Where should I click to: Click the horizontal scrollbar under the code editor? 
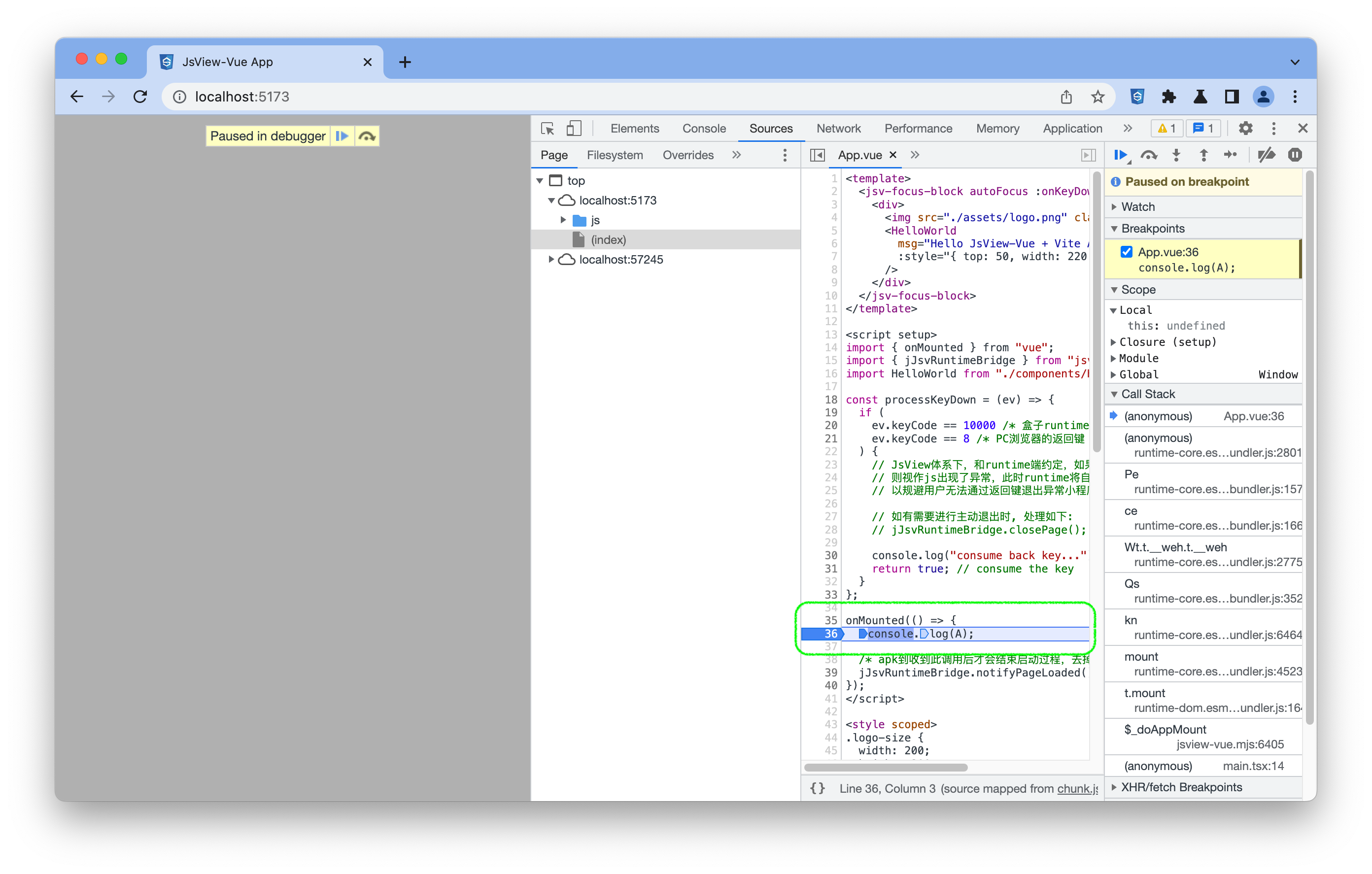[886, 768]
